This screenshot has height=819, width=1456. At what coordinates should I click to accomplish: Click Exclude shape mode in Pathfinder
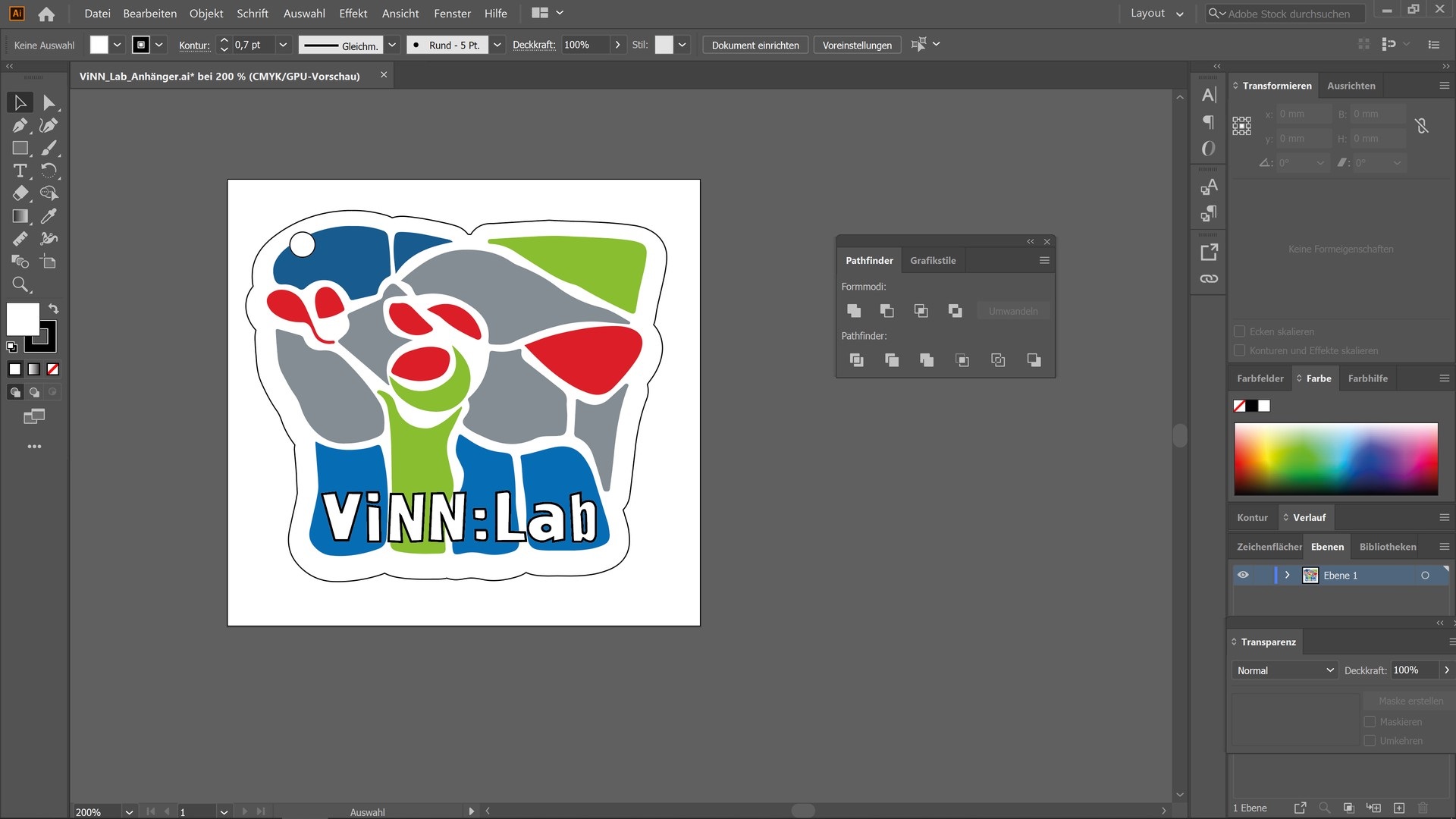[955, 311]
